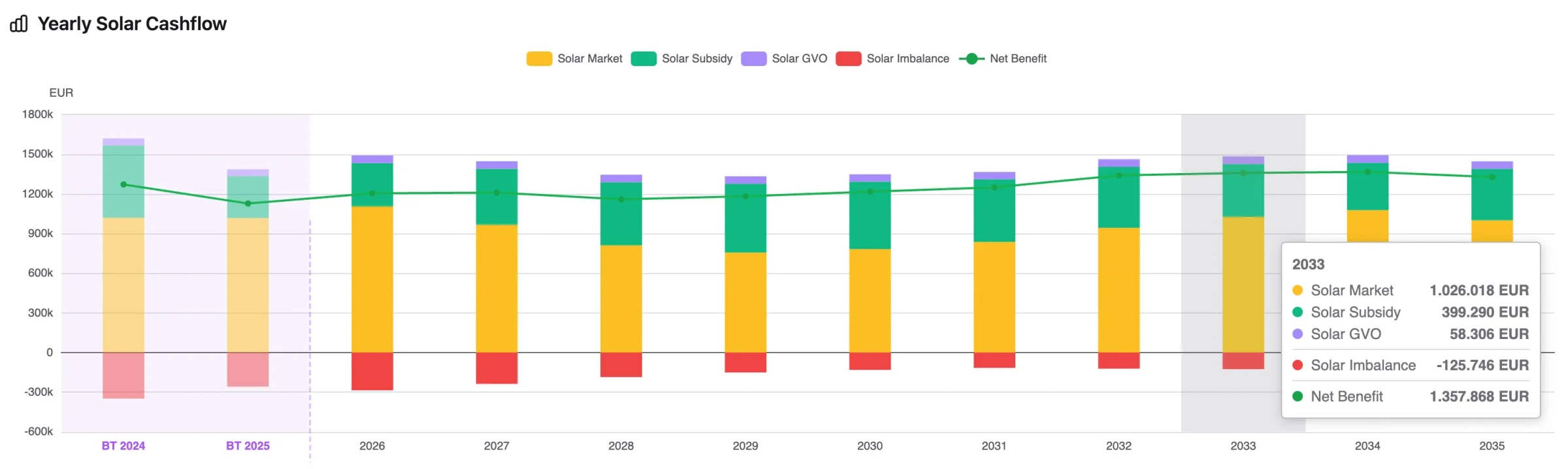The width and height of the screenshot is (1568, 469).
Task: Click the 2030 Net Benefit line point
Action: click(870, 192)
